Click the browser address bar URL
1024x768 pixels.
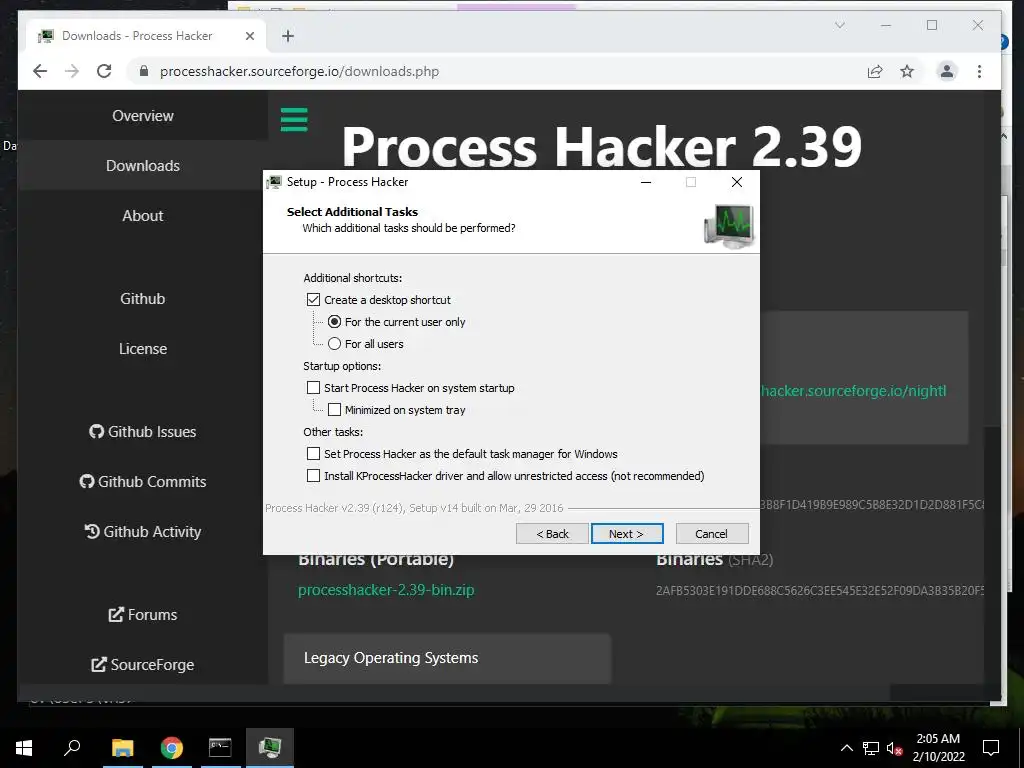[x=299, y=71]
